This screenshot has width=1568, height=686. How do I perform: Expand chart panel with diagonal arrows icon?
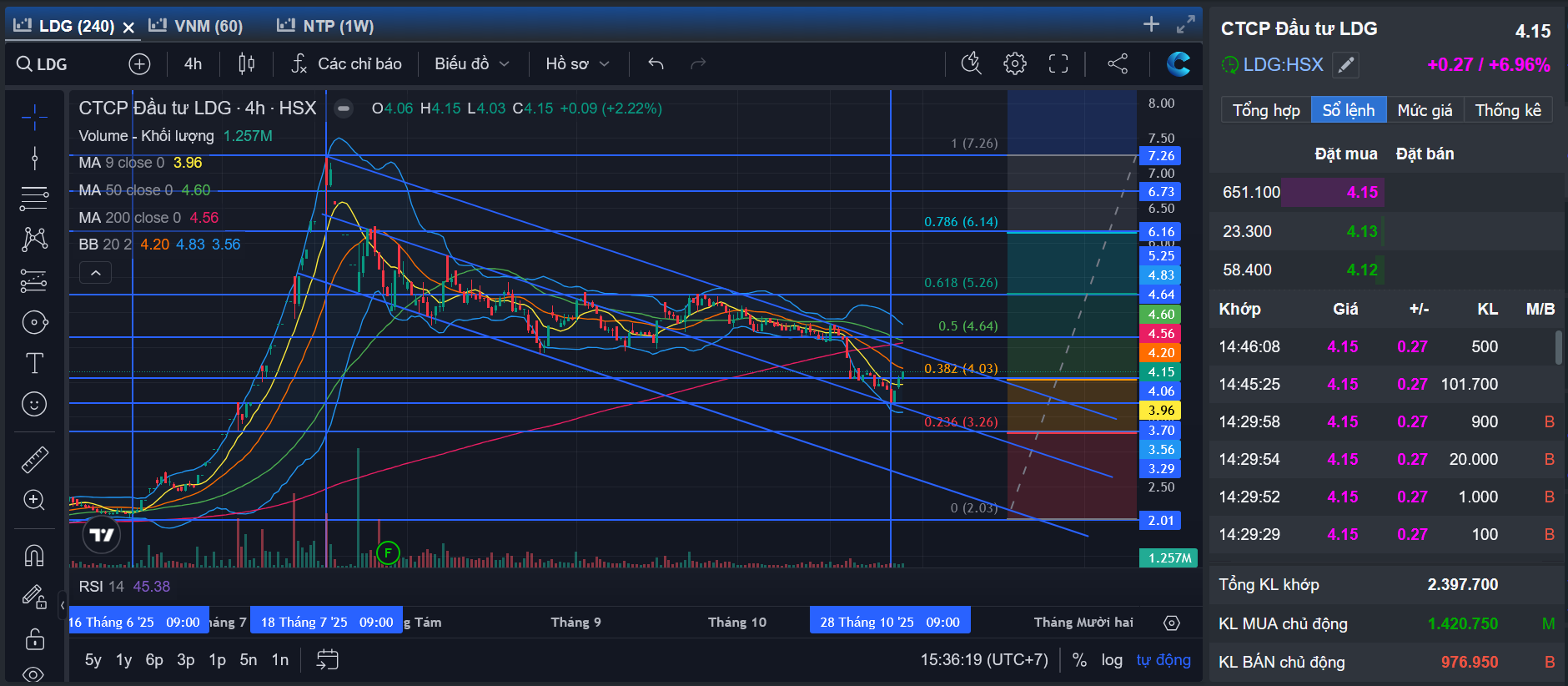(1185, 24)
